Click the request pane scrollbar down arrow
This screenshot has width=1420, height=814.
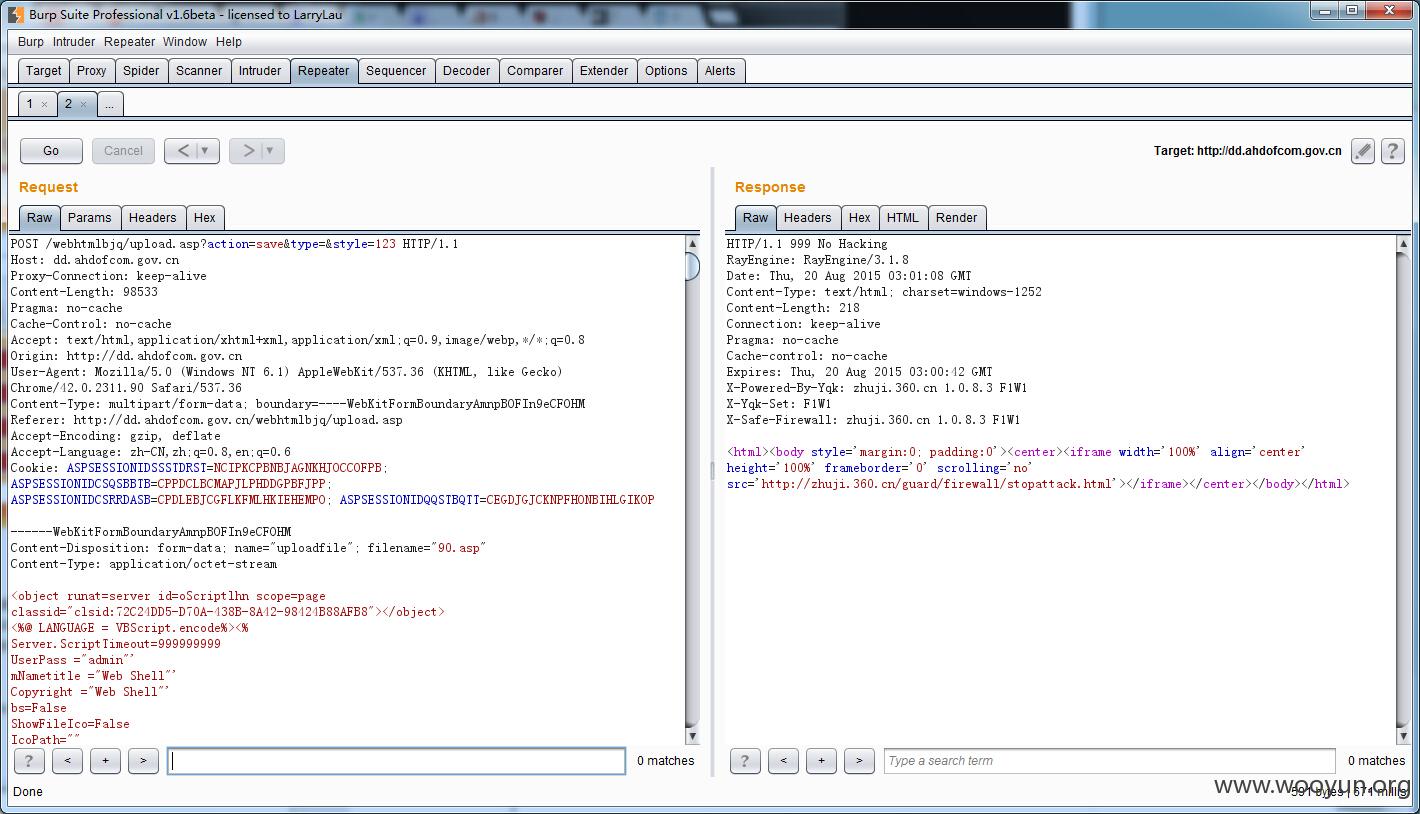[692, 737]
